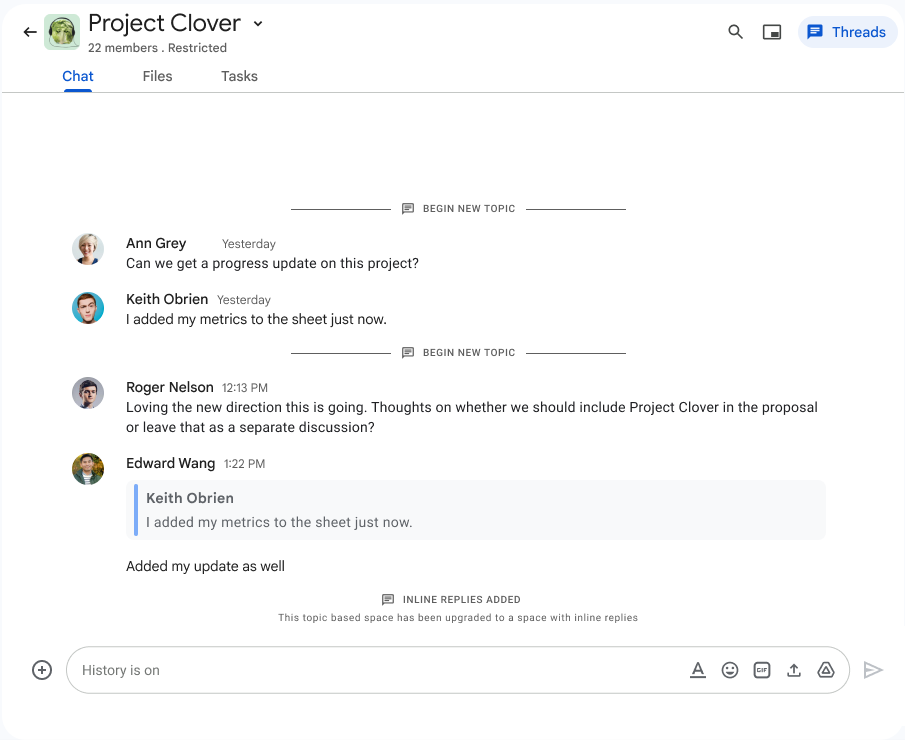Click the Project Clover space avatar
Viewport: 905px width, 740px height.
[x=61, y=31]
